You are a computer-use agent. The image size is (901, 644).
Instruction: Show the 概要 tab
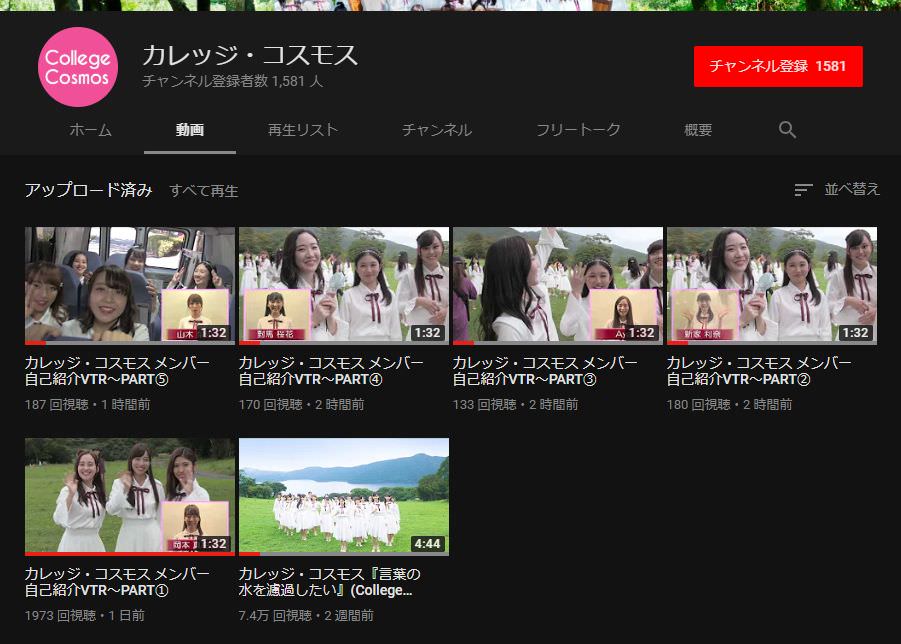click(698, 130)
